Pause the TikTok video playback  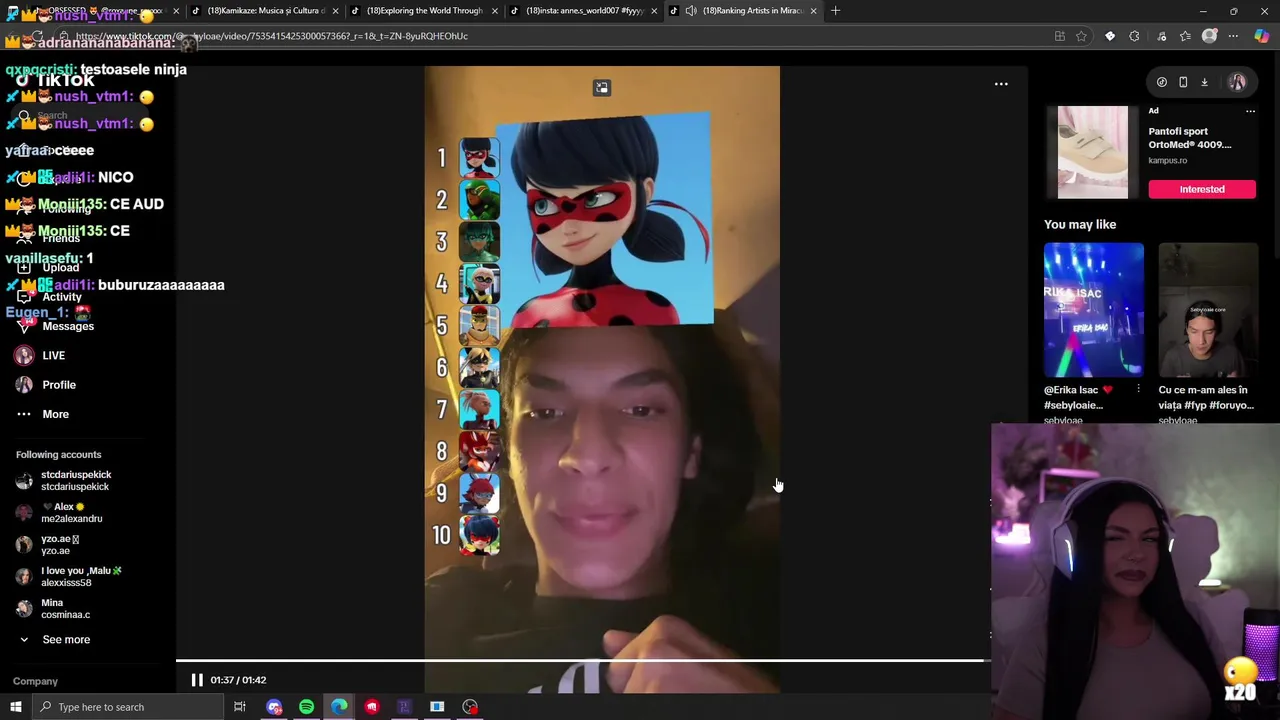pos(197,680)
